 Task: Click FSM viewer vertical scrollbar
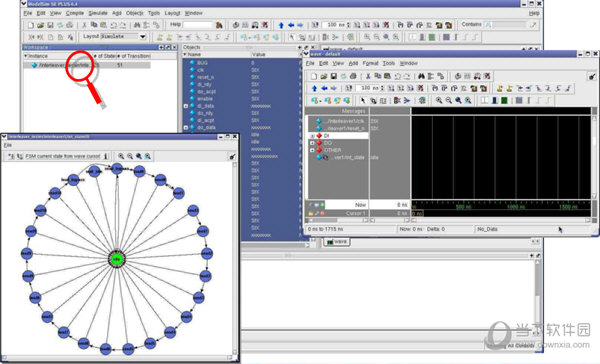coord(235,258)
